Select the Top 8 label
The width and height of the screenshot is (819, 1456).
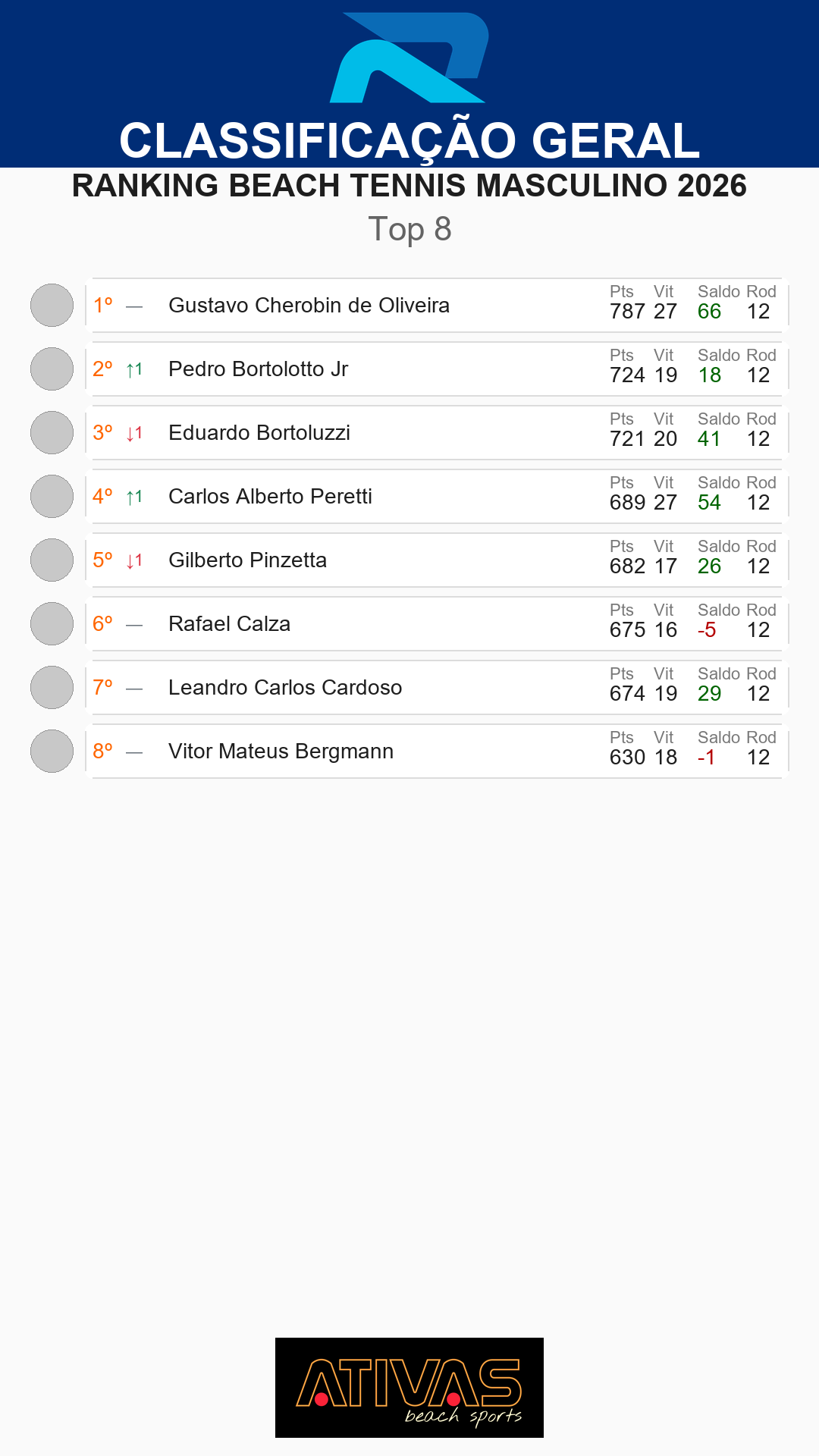click(409, 229)
